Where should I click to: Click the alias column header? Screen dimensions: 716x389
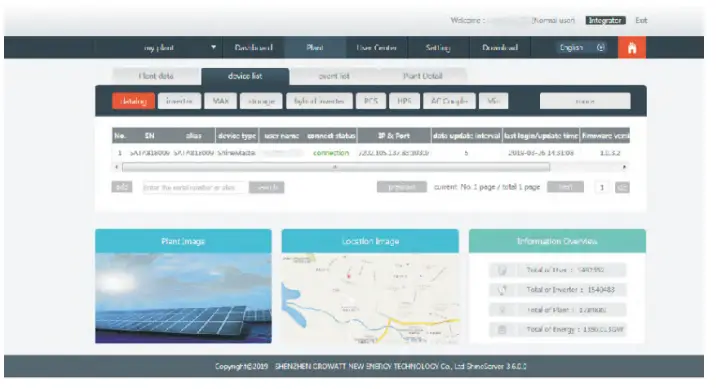(194, 136)
